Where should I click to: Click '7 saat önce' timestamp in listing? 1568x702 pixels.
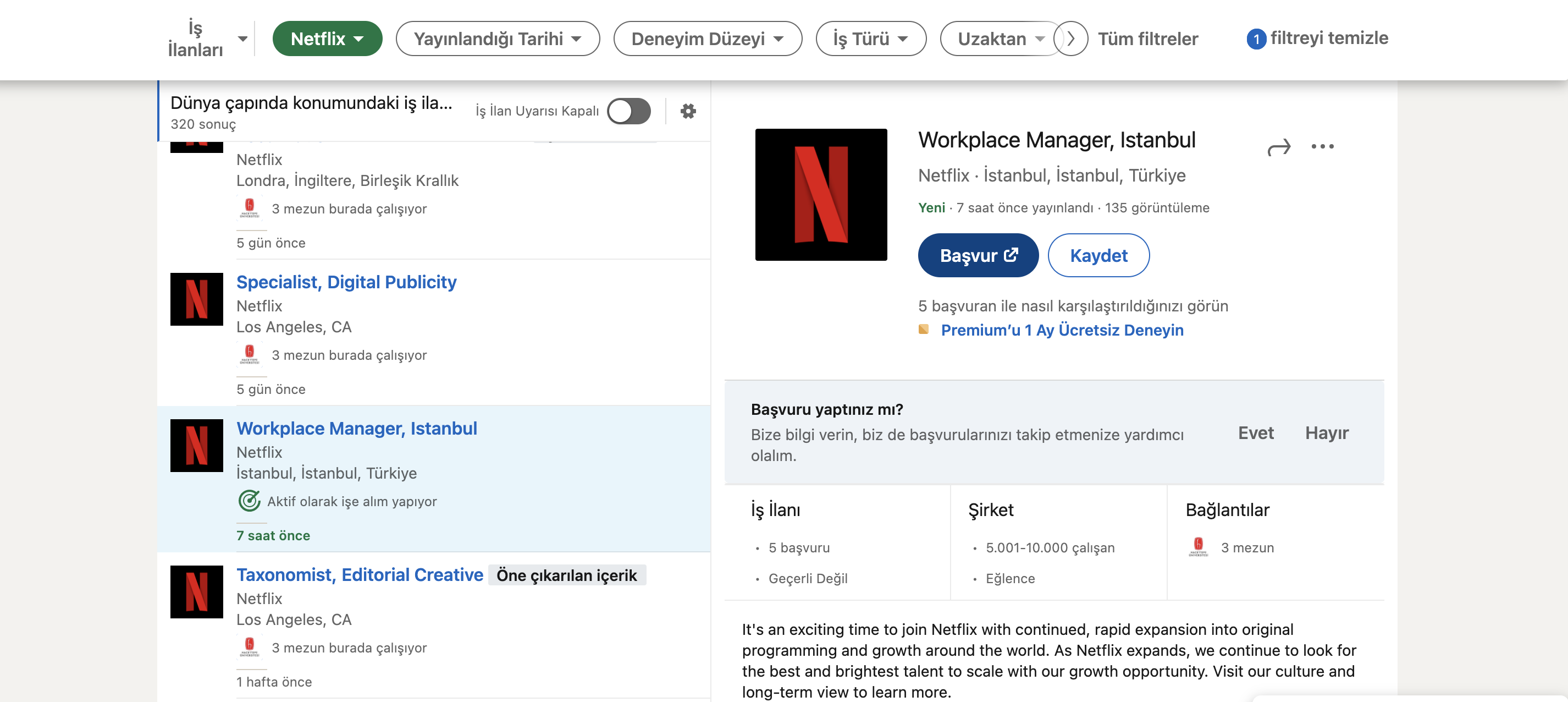(273, 536)
